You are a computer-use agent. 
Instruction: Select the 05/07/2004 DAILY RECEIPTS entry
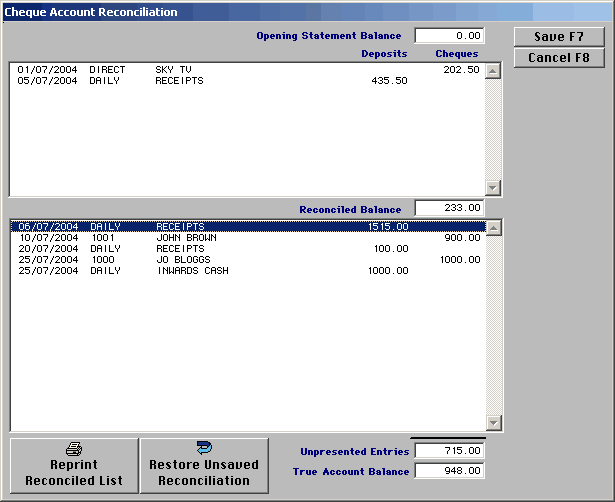click(x=248, y=81)
